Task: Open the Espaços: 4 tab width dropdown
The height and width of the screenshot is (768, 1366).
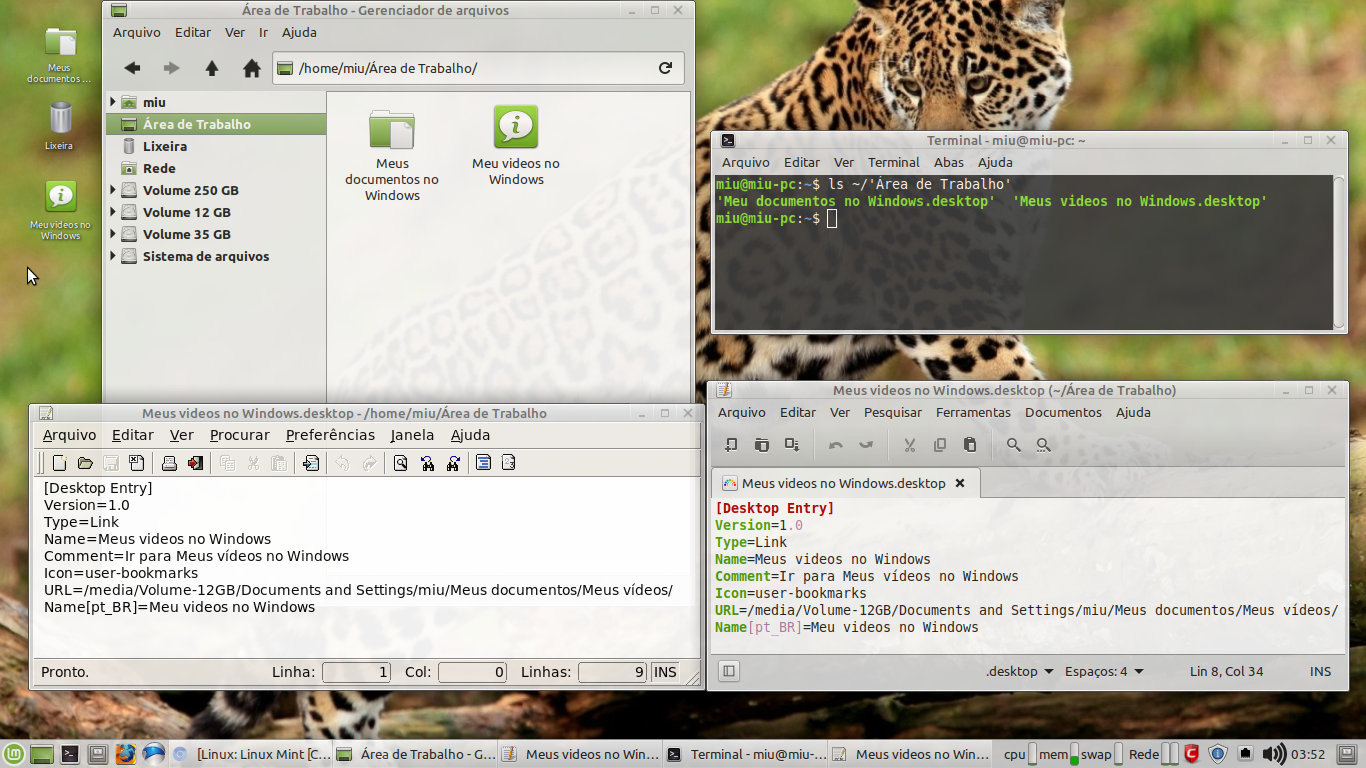Action: click(1104, 671)
